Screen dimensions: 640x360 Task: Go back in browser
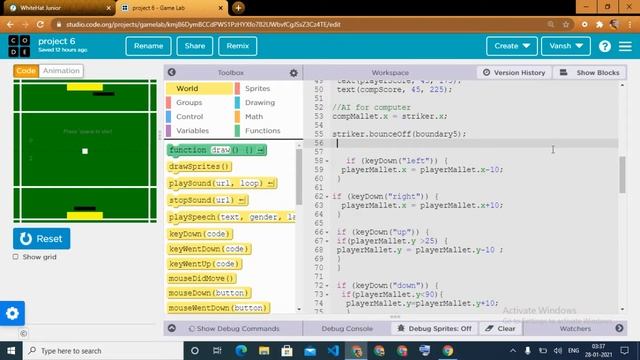click(10, 24)
